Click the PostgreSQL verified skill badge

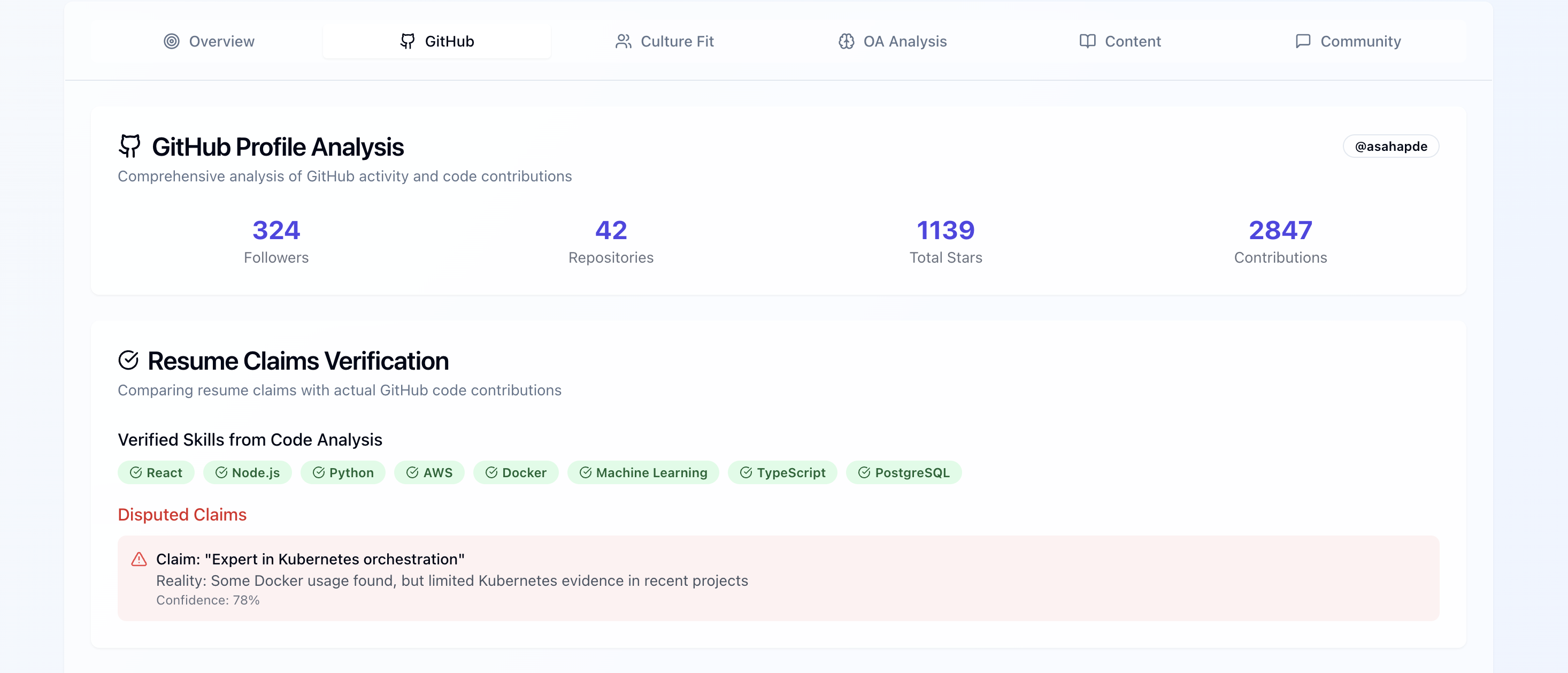pyautogui.click(x=903, y=472)
